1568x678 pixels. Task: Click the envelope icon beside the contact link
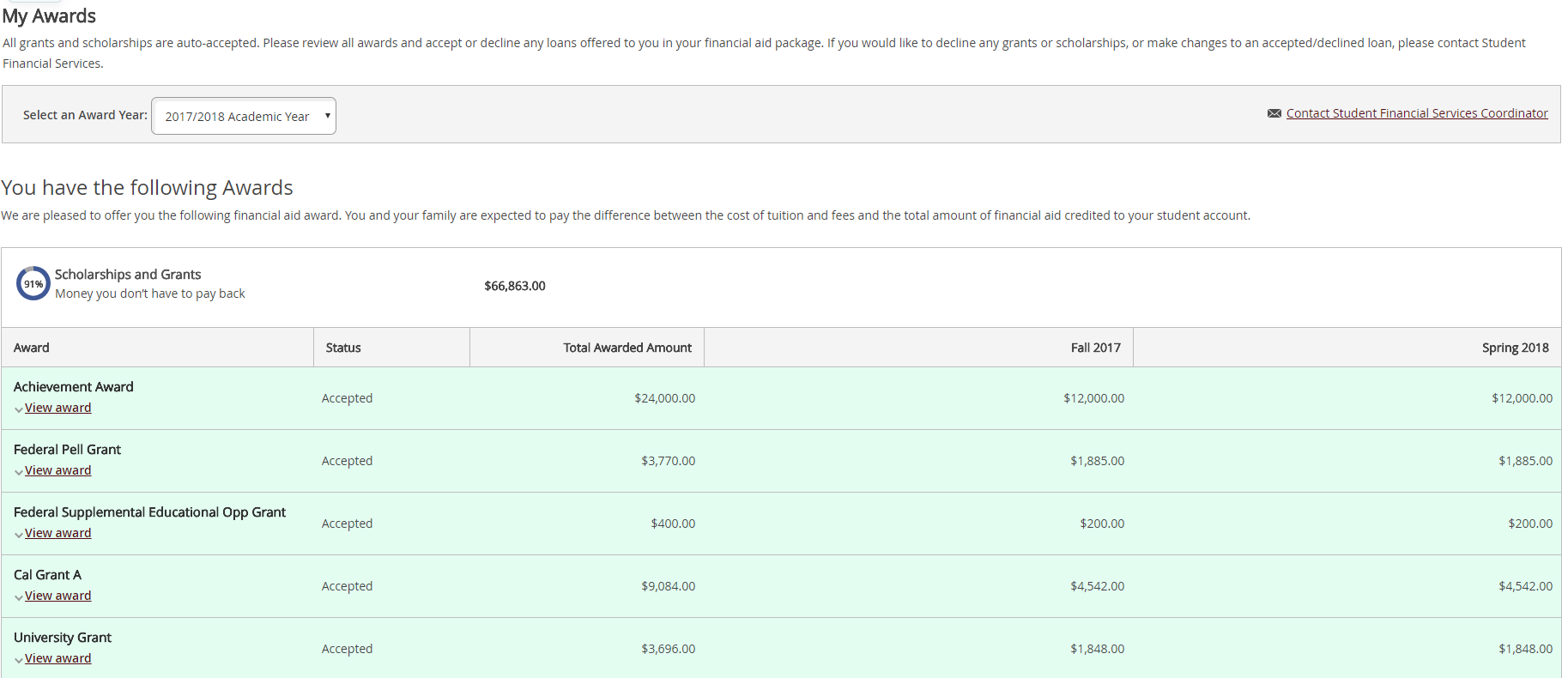click(1274, 113)
